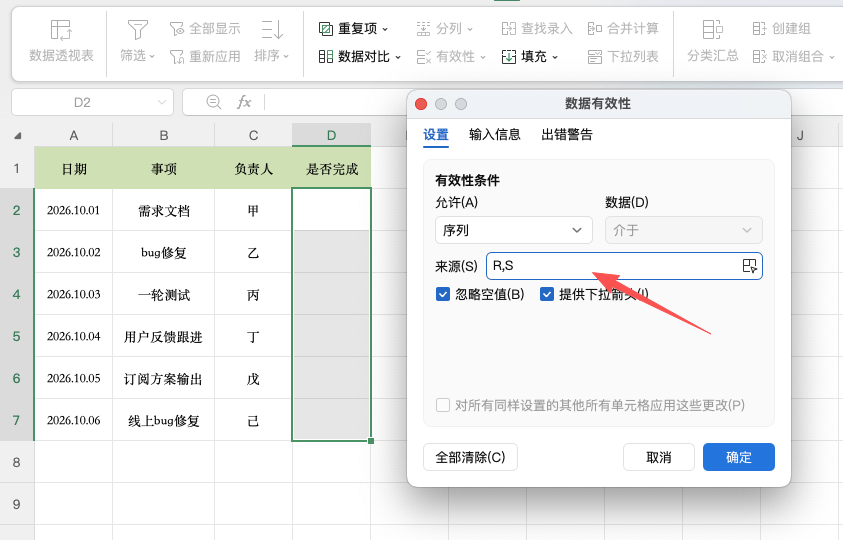This screenshot has width=843, height=540.
Task: Click cell 2026.10.01
Action: tap(74, 210)
